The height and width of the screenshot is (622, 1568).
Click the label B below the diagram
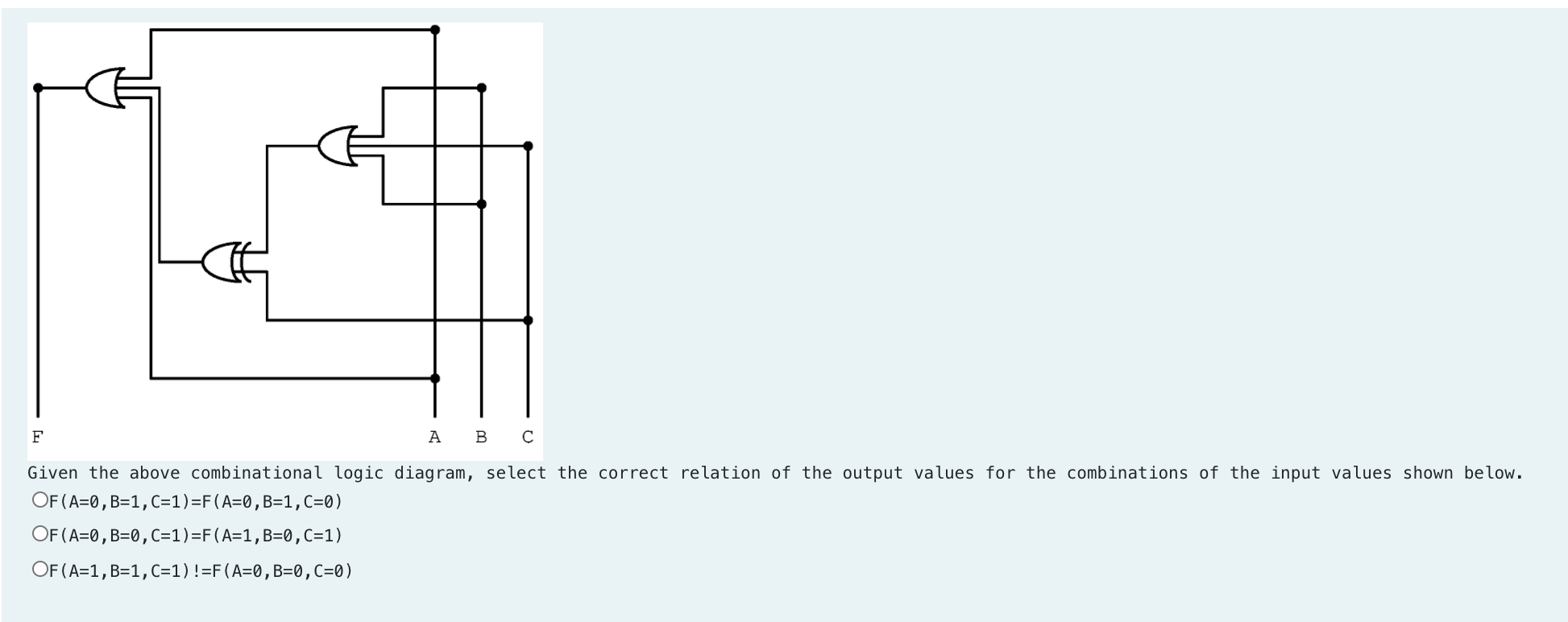(x=481, y=437)
